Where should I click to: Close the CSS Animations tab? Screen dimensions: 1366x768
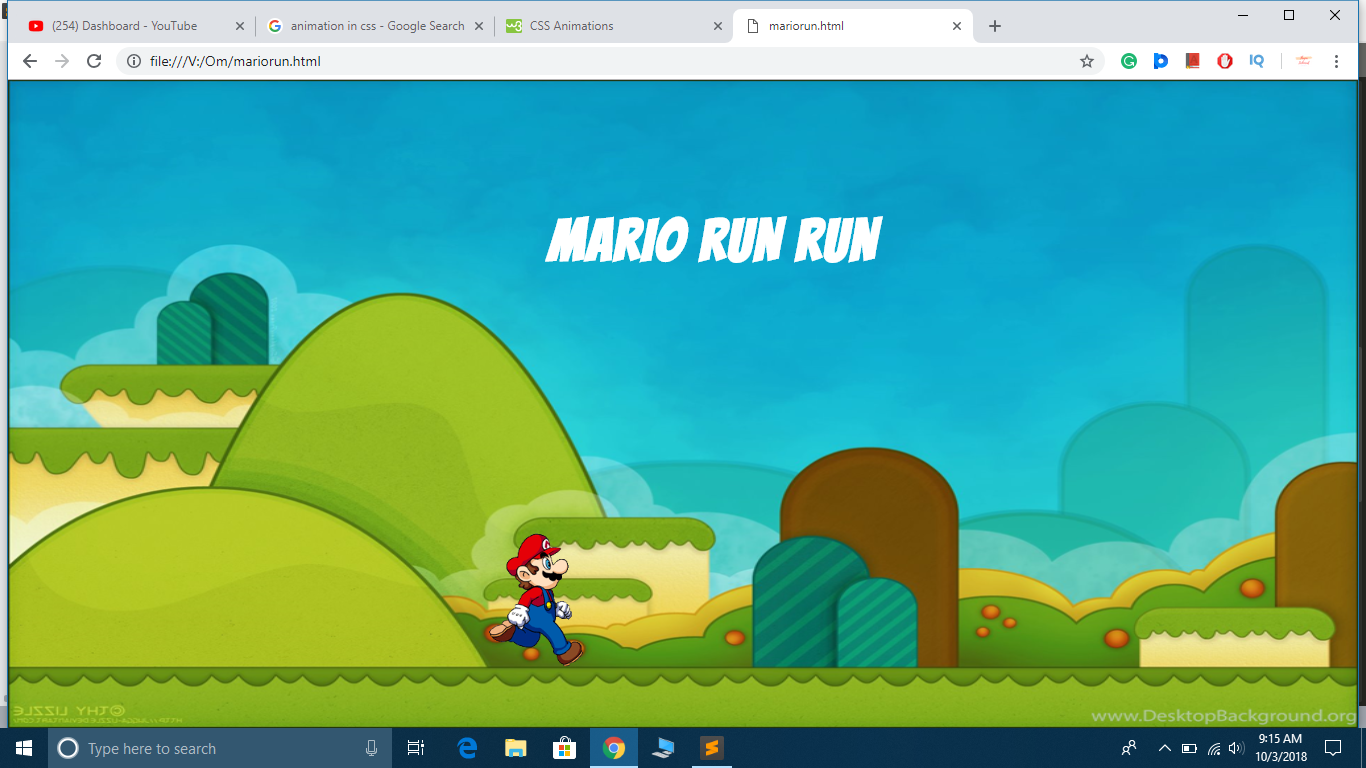(x=717, y=26)
